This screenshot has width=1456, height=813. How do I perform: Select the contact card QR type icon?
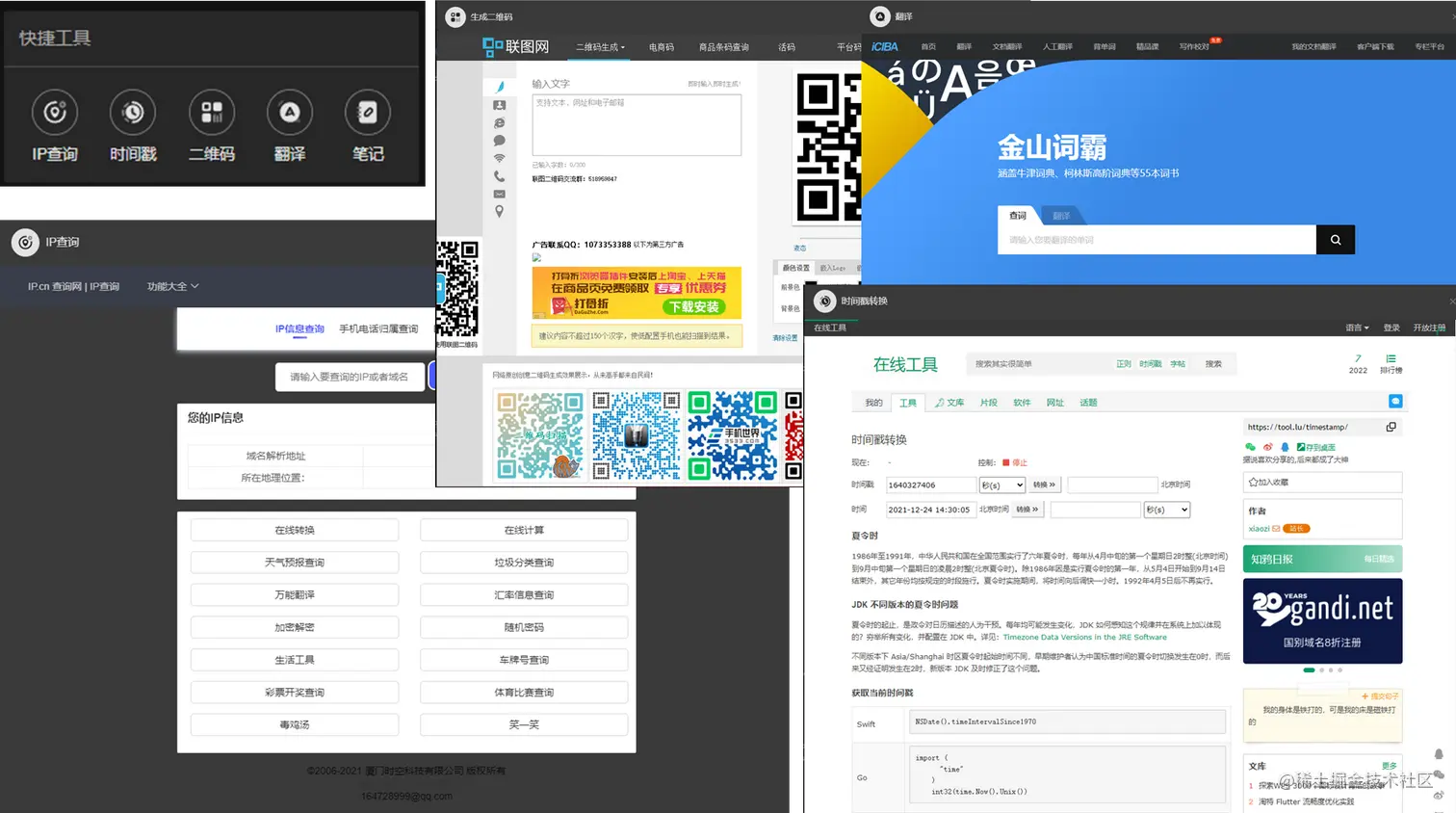(x=499, y=105)
